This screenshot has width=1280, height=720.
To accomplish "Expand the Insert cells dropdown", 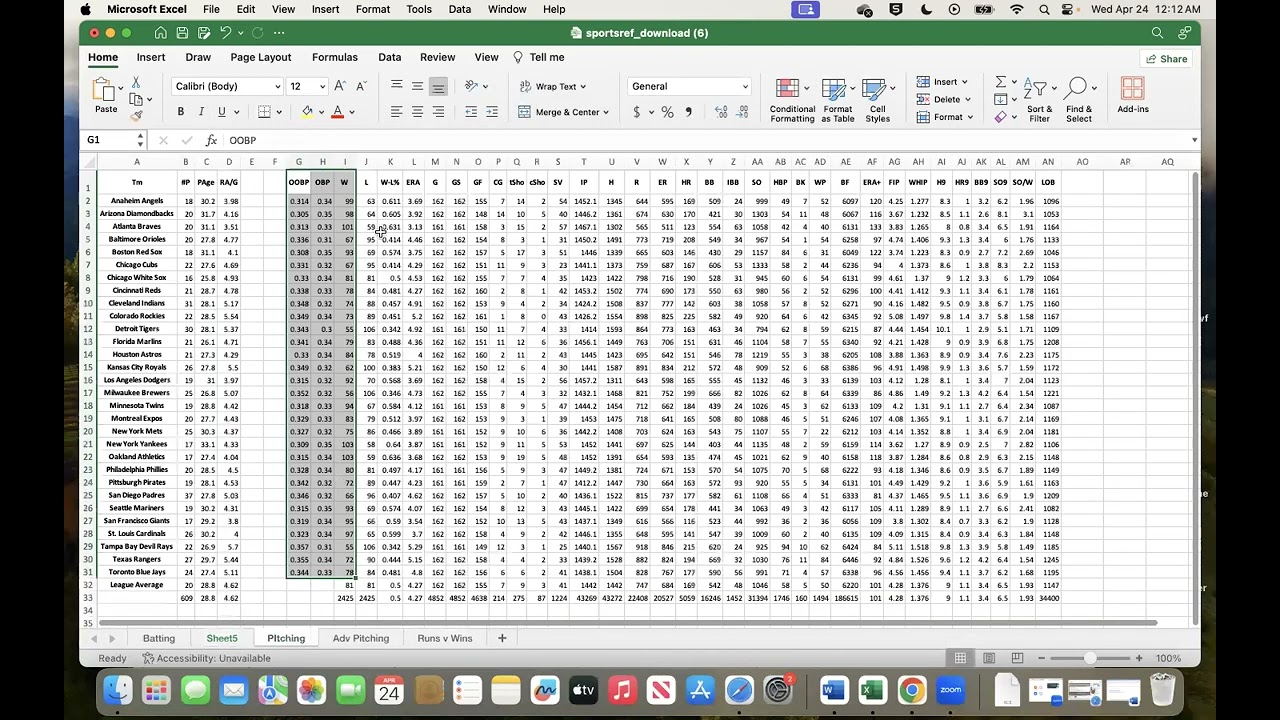I will (967, 82).
